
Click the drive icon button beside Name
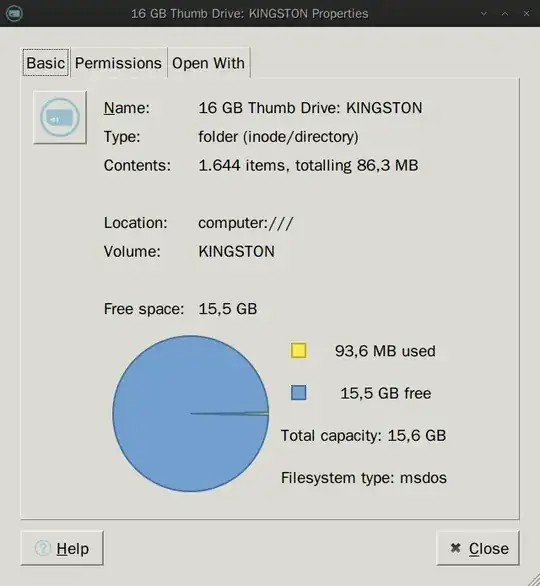60,117
